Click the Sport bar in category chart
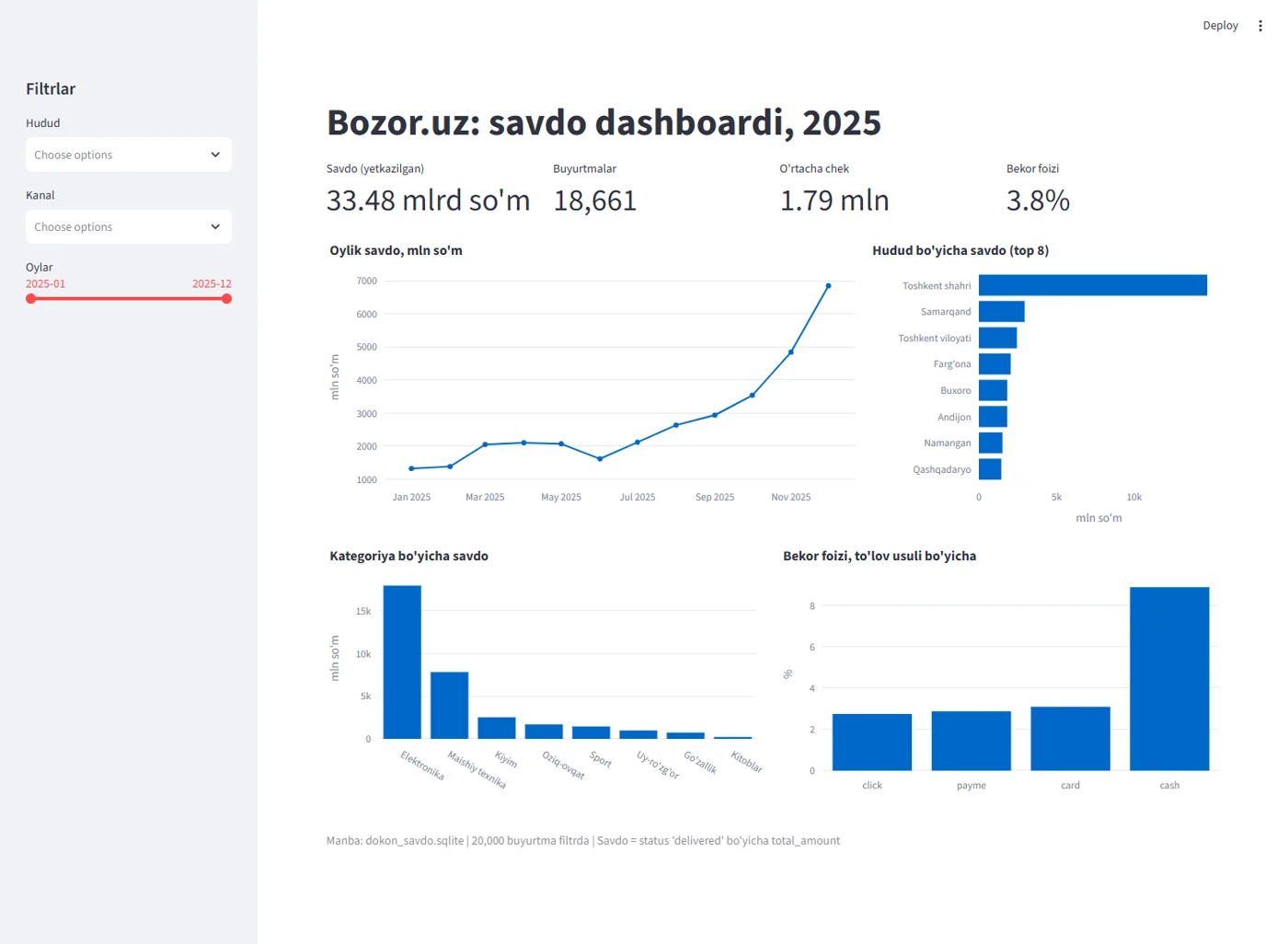Screen dimensions: 1288x944 (591, 732)
